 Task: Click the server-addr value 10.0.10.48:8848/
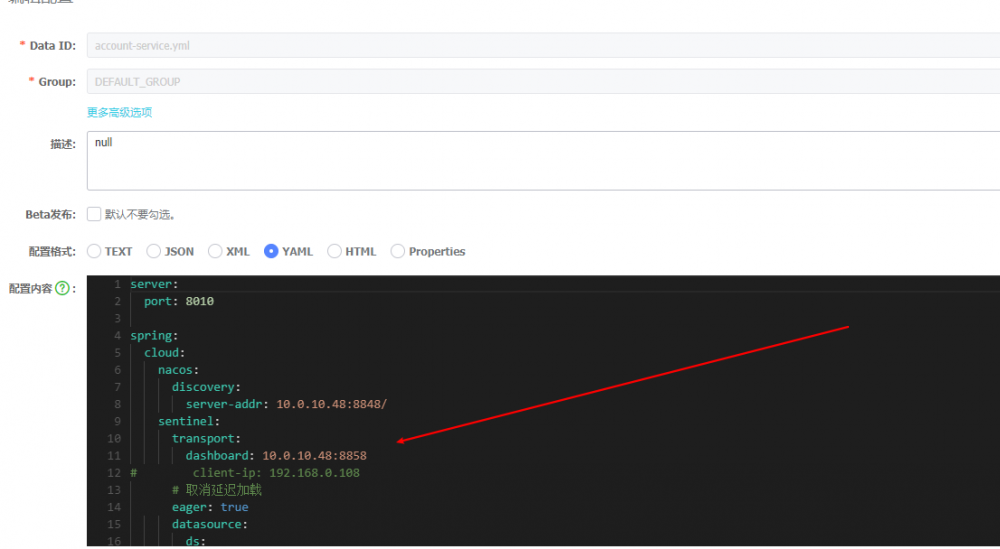coord(332,404)
